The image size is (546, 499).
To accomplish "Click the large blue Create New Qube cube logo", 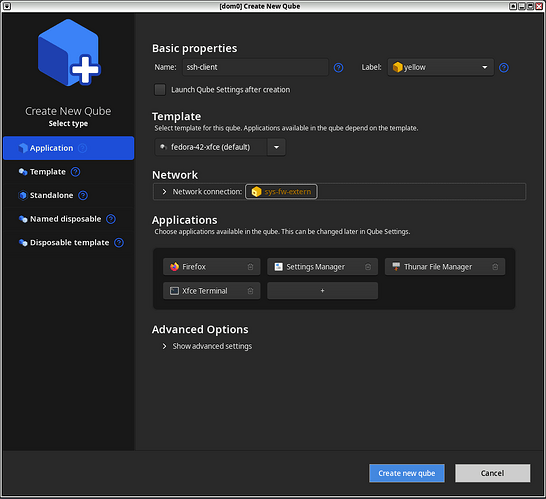I will (69, 53).
